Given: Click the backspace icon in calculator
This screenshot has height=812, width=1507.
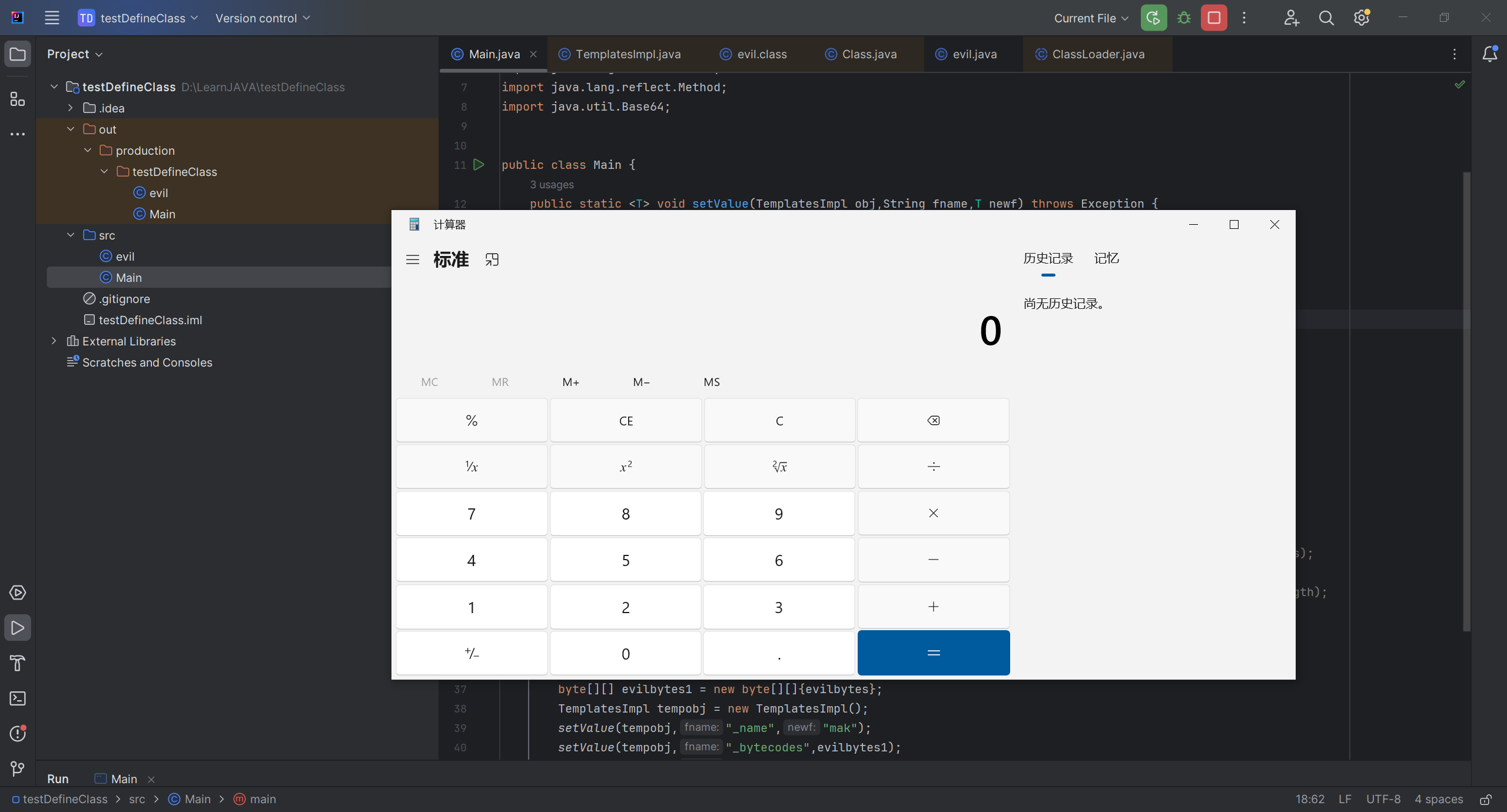Looking at the screenshot, I should tap(933, 420).
